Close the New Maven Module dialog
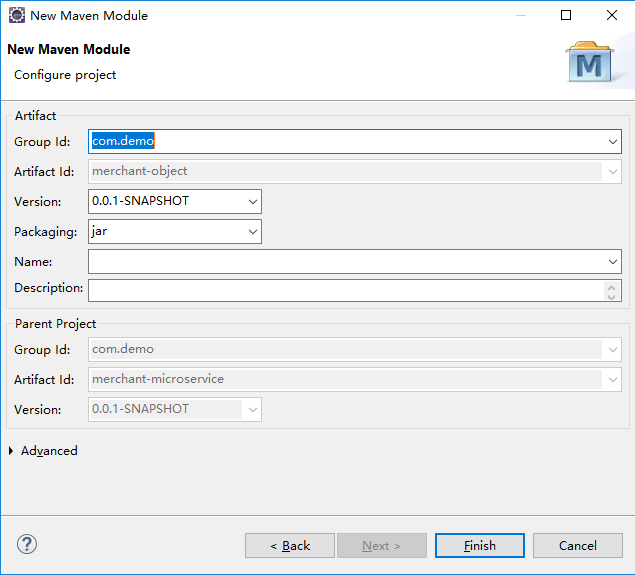The image size is (635, 575). (x=612, y=15)
